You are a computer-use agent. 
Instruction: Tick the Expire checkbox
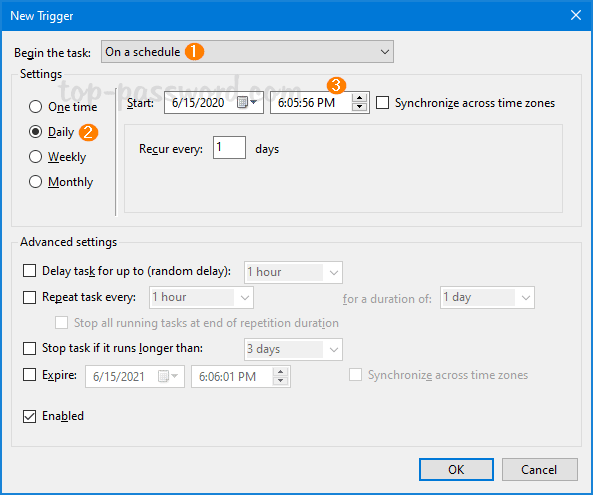tap(29, 375)
